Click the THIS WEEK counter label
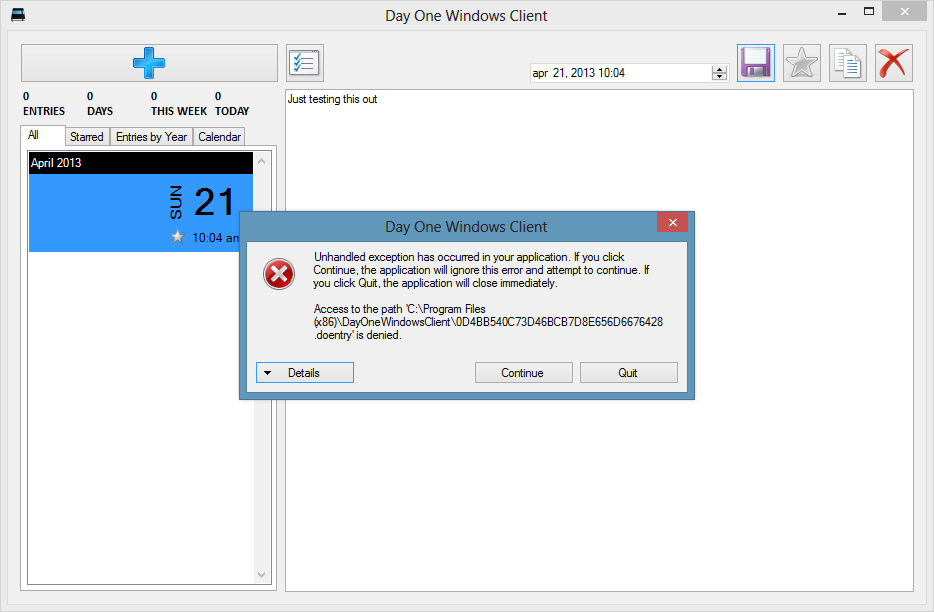The image size is (934, 612). [179, 111]
